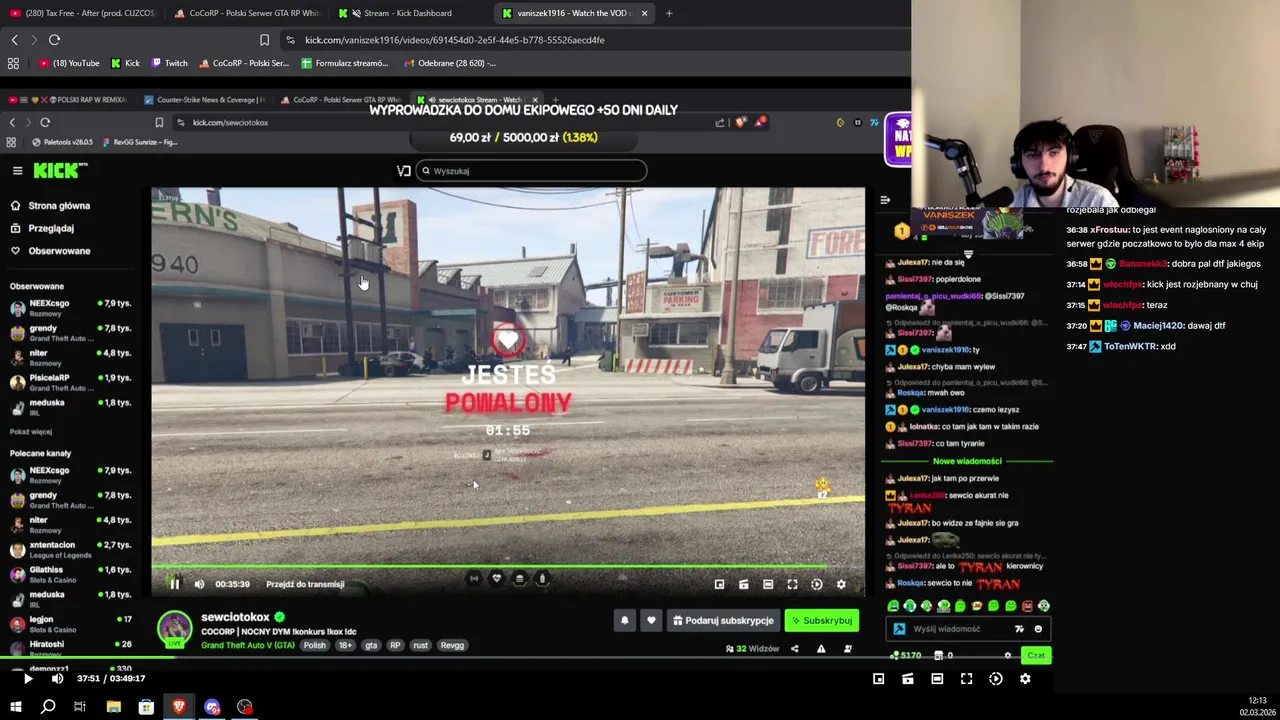Focus the Wyszukaj search box on Kick
The height and width of the screenshot is (720, 1280).
[531, 171]
